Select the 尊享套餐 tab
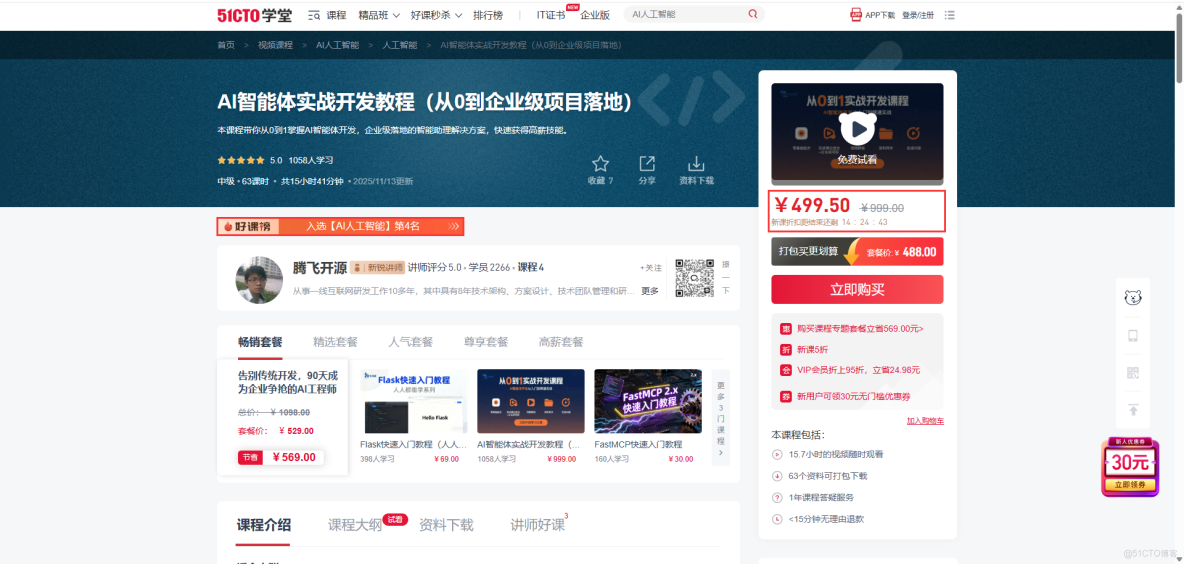The height and width of the screenshot is (564, 1184). (486, 342)
